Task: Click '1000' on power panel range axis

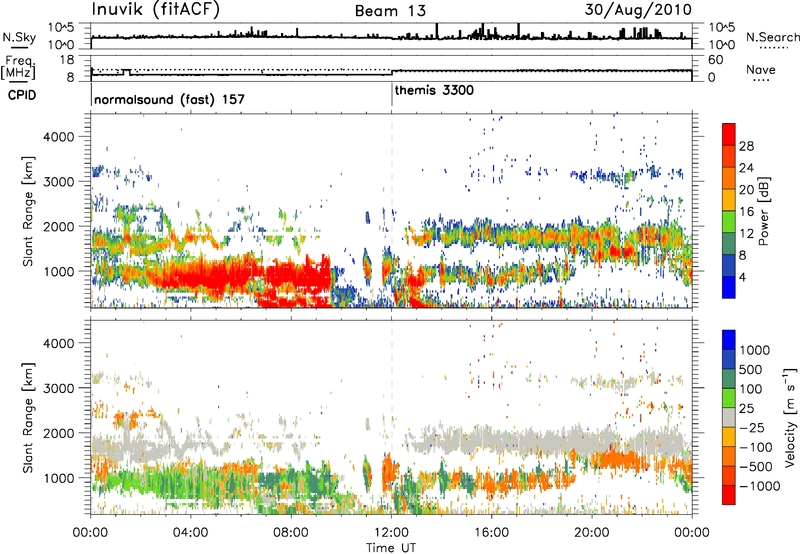Action: (x=59, y=271)
